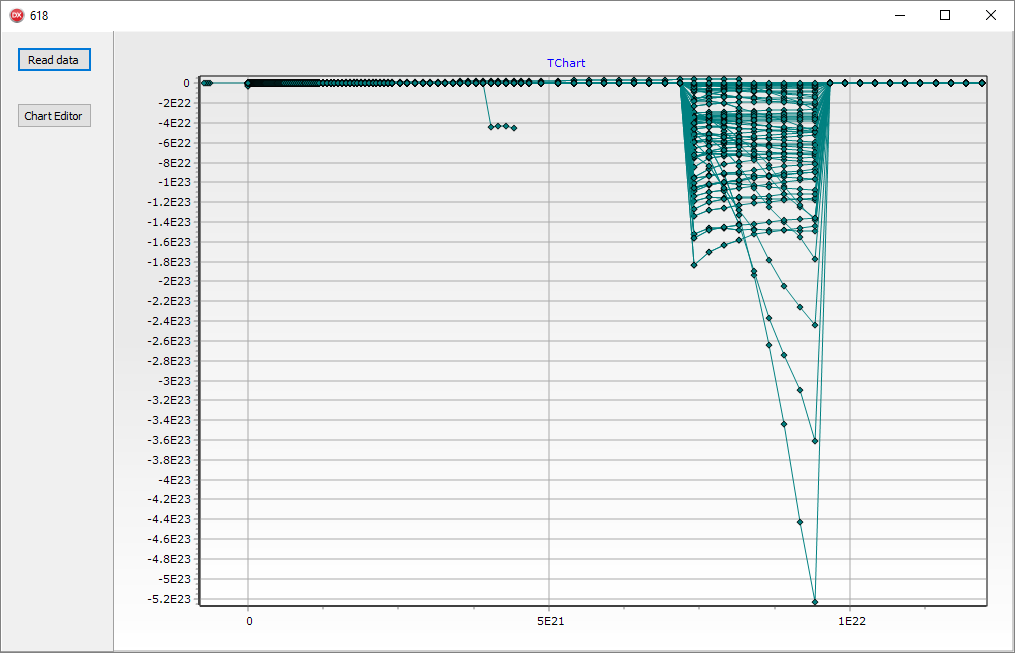Click the Y-axis label -8E22
The image size is (1015, 653).
[x=175, y=162]
